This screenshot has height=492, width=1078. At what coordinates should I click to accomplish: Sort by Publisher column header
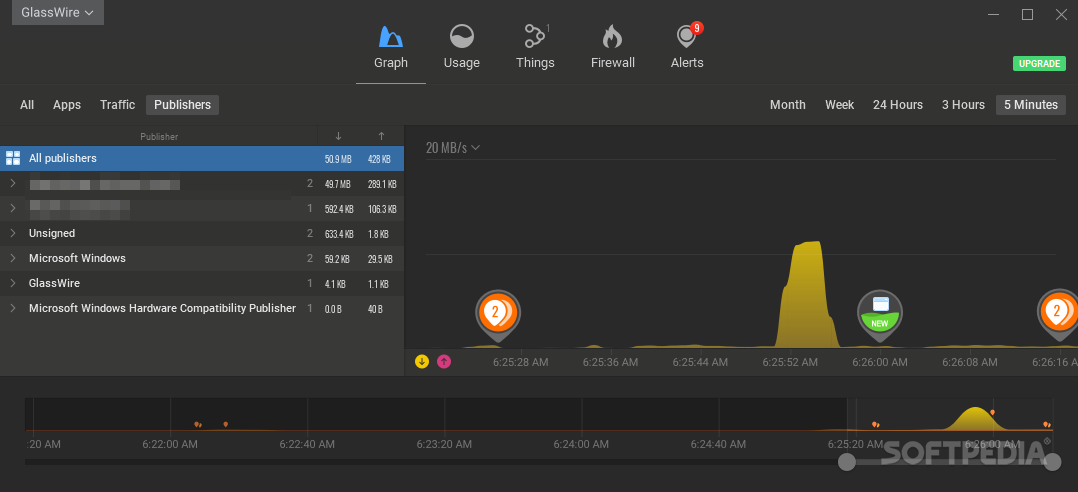159,137
